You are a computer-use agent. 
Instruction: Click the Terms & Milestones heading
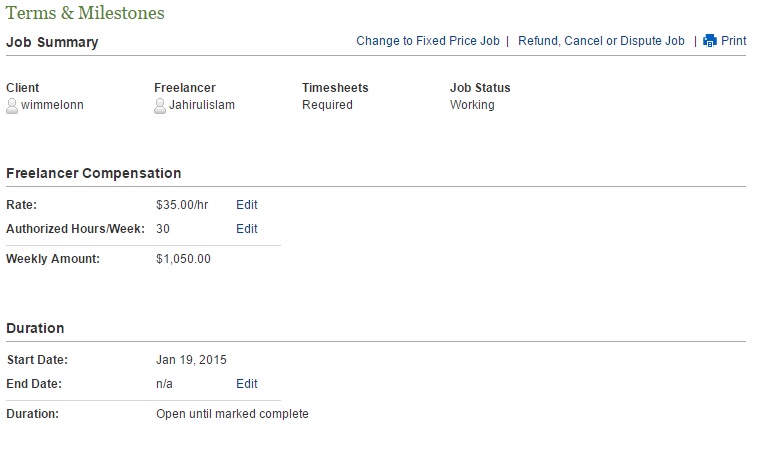(x=85, y=13)
